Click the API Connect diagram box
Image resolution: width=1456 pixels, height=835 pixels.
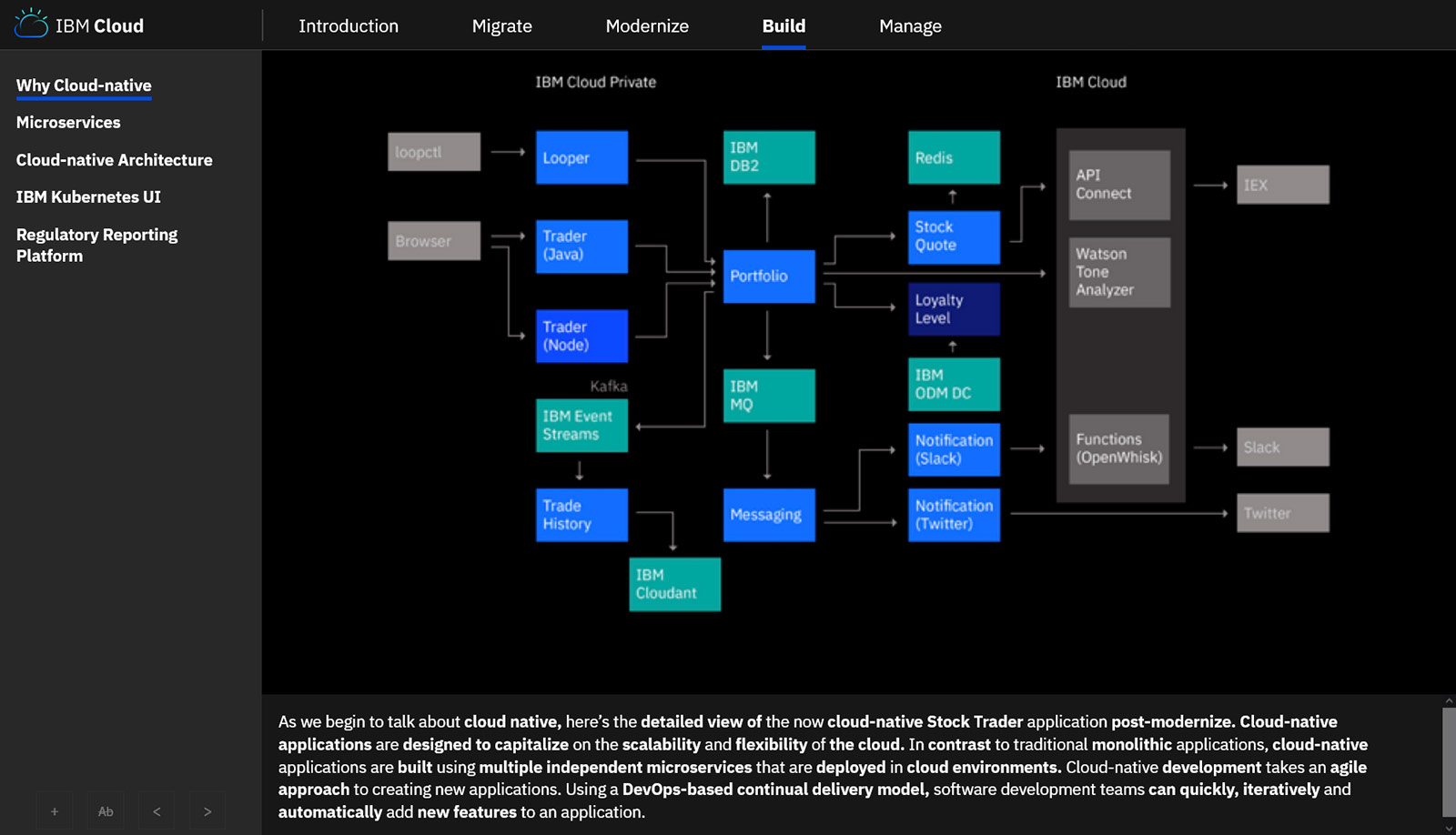[1119, 185]
